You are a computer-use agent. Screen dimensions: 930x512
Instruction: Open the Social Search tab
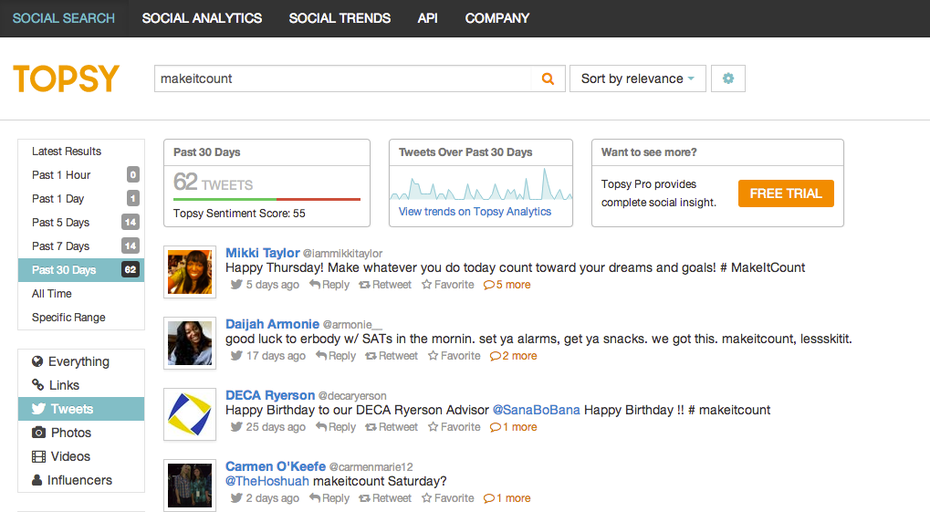click(x=64, y=18)
